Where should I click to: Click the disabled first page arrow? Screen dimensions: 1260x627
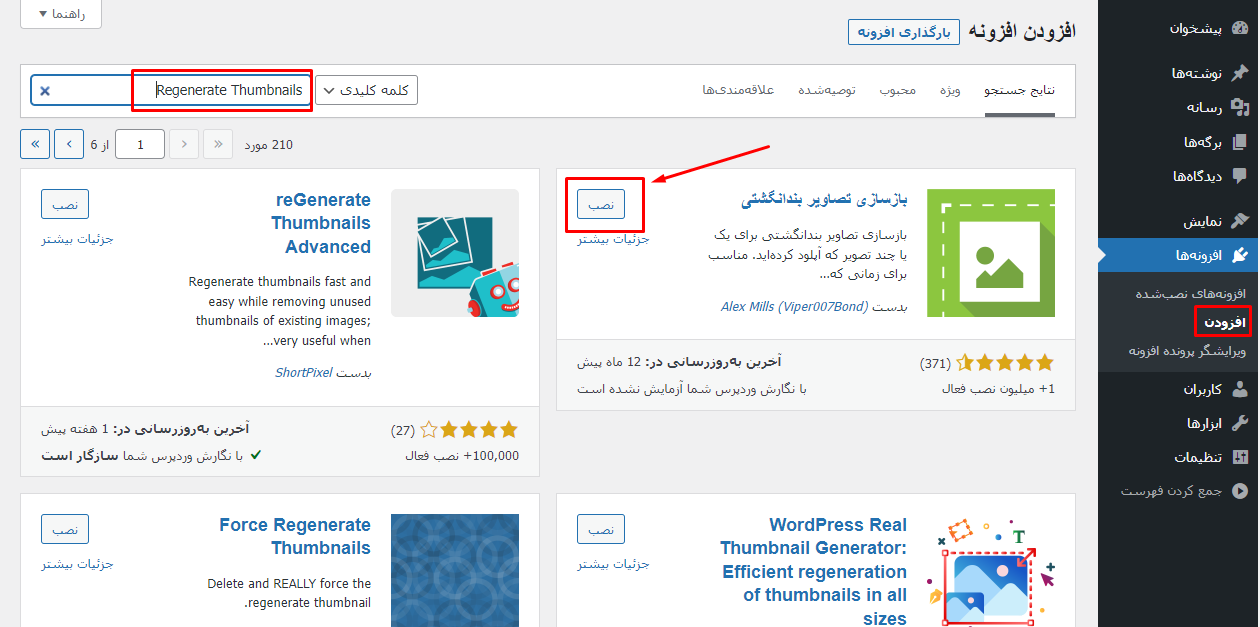(x=218, y=144)
